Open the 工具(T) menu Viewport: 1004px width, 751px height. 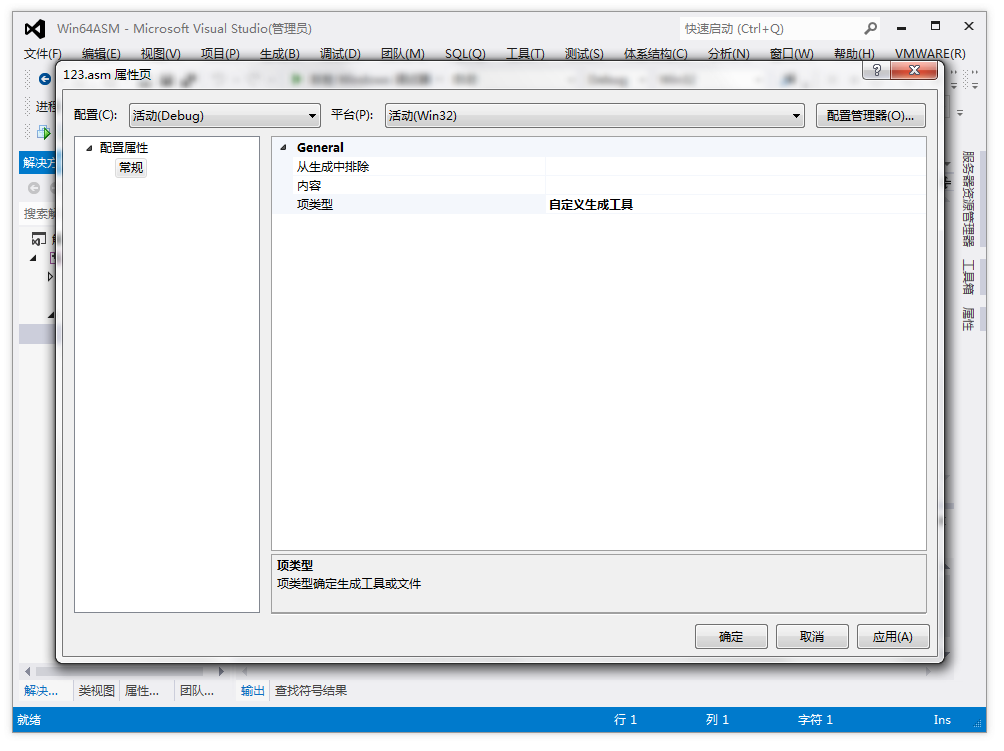point(525,54)
